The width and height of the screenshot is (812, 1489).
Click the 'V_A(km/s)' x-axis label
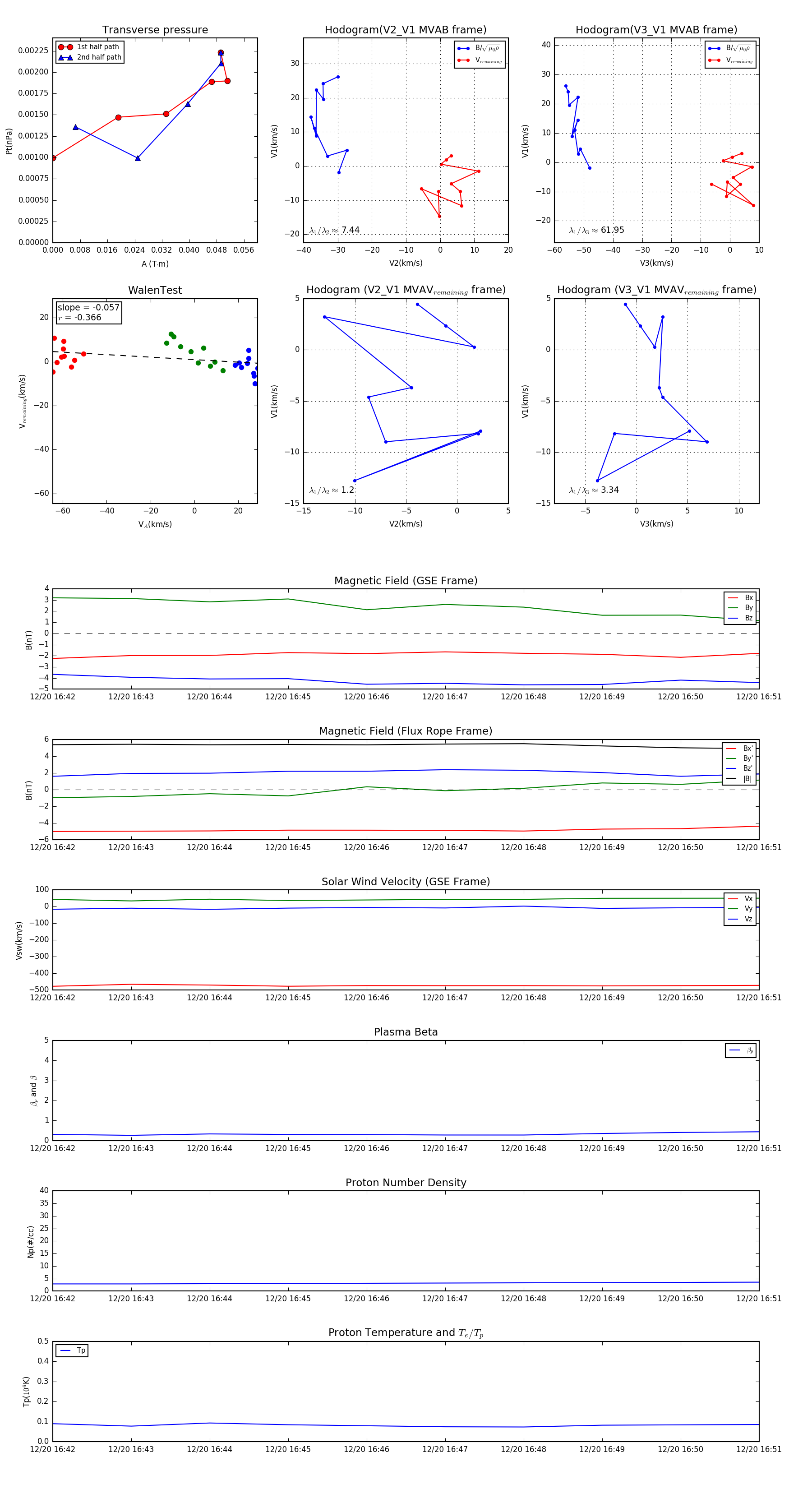155,524
